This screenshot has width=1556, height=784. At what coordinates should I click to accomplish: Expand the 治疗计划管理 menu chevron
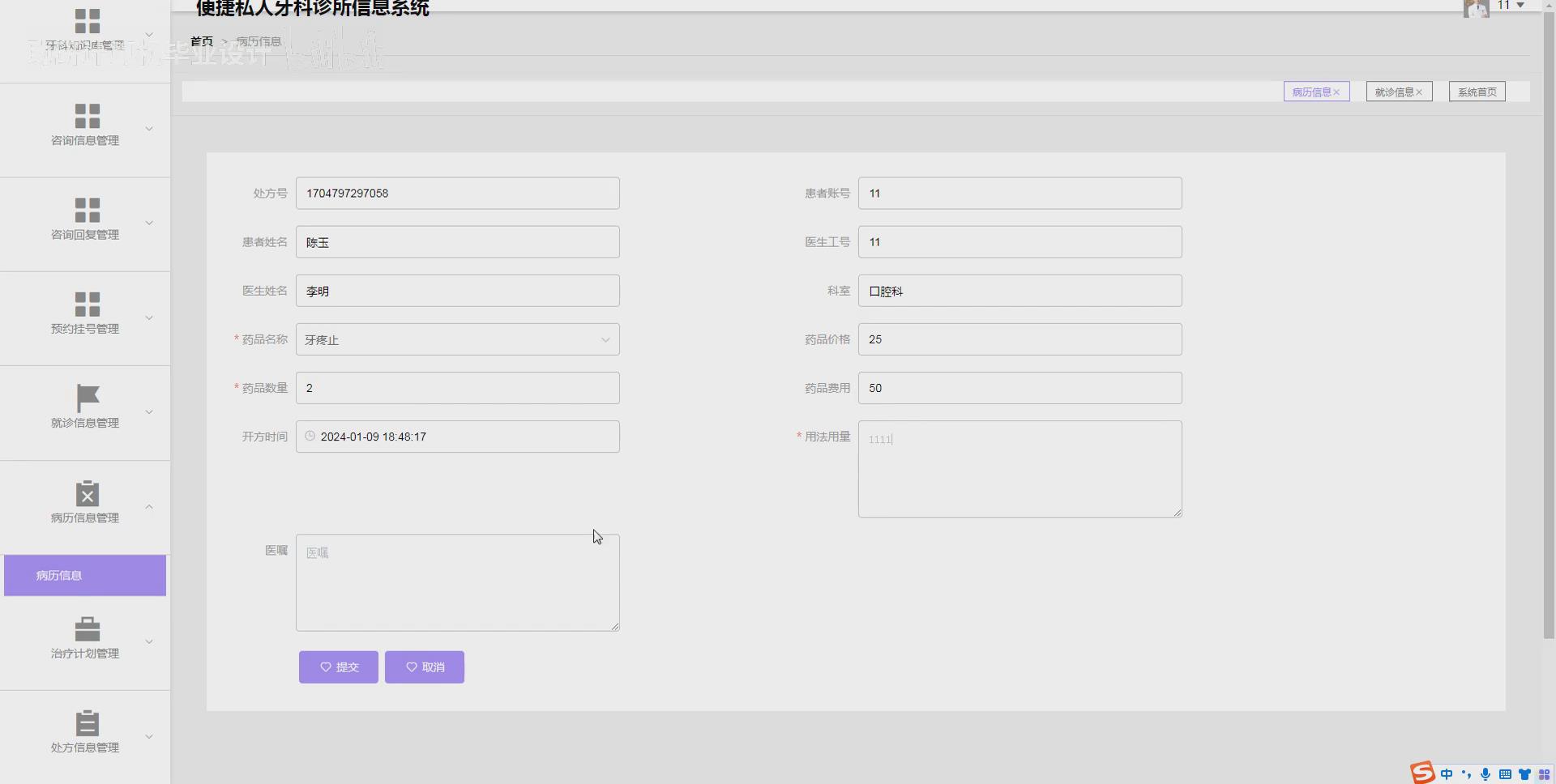click(149, 641)
